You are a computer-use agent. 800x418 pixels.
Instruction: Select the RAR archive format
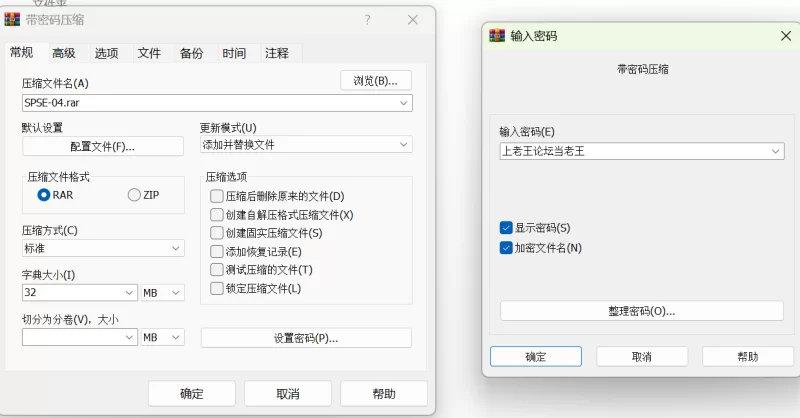[44, 195]
